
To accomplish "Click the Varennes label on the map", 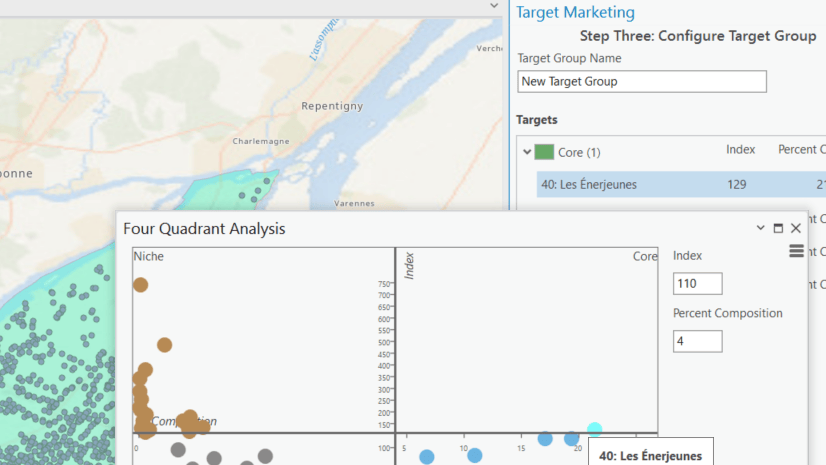I will pos(352,203).
